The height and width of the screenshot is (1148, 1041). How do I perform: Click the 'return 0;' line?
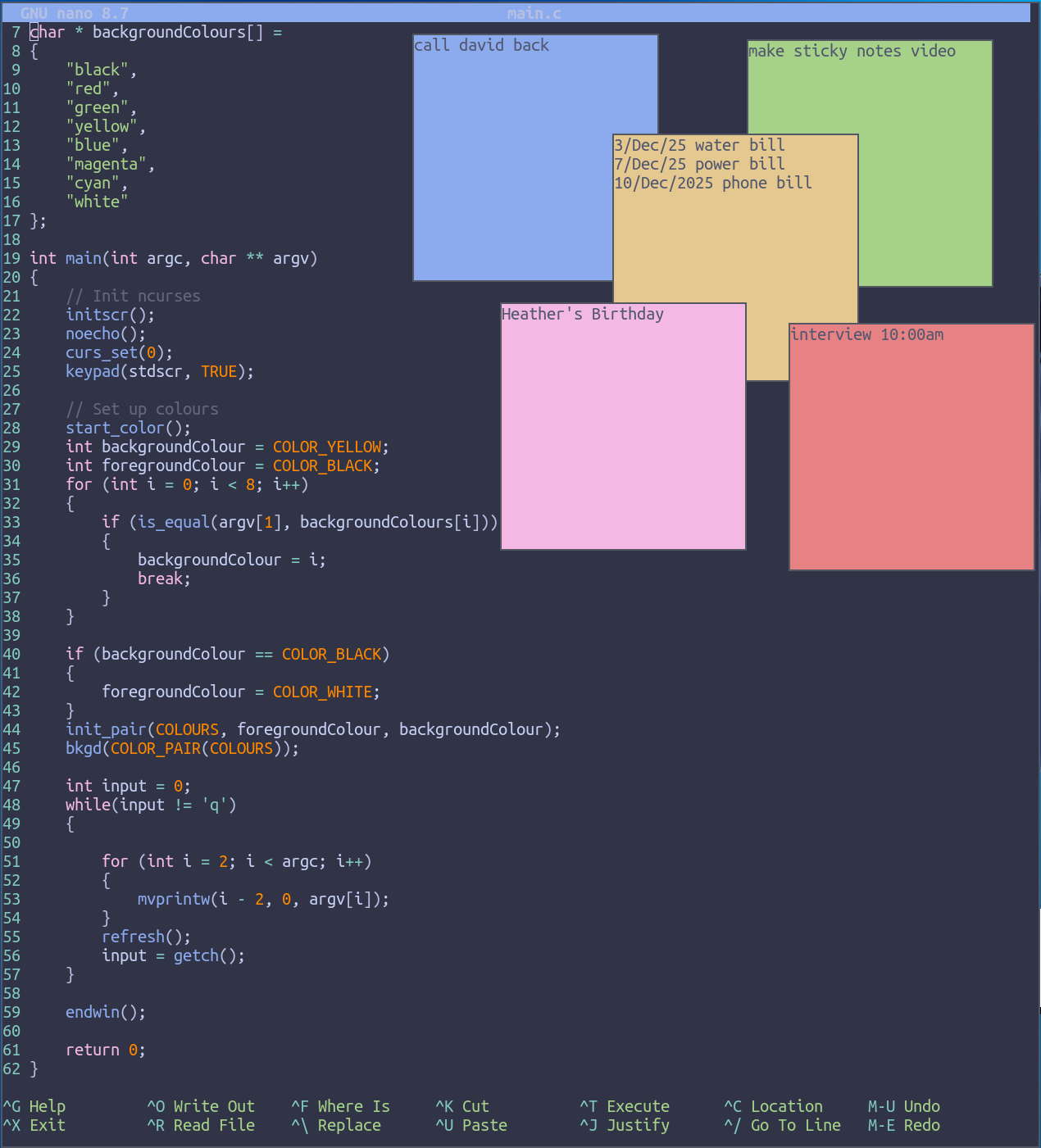[106, 1050]
